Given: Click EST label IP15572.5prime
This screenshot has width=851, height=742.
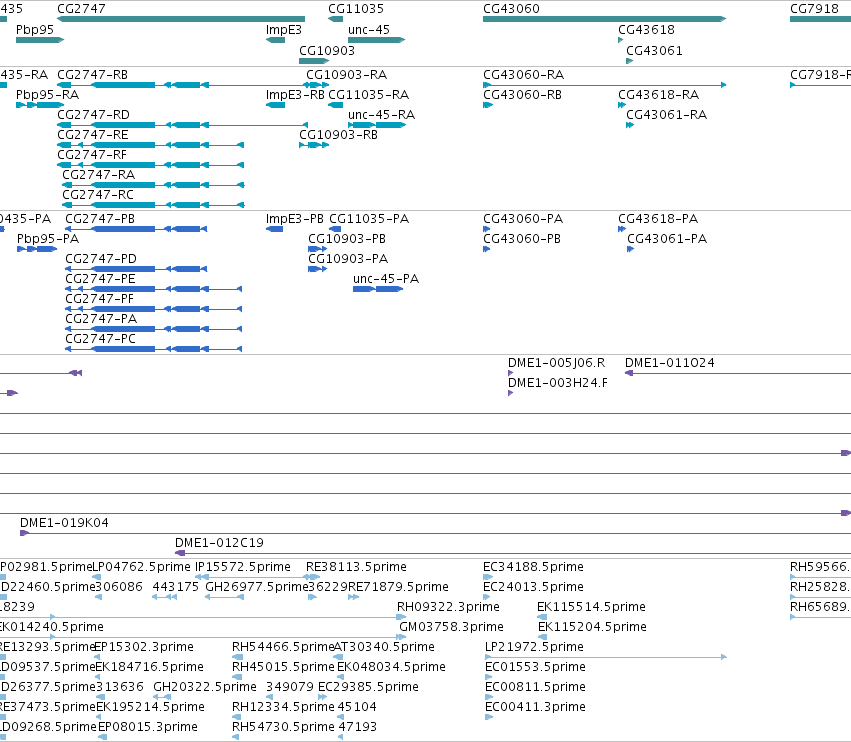Looking at the screenshot, I should point(243,567).
